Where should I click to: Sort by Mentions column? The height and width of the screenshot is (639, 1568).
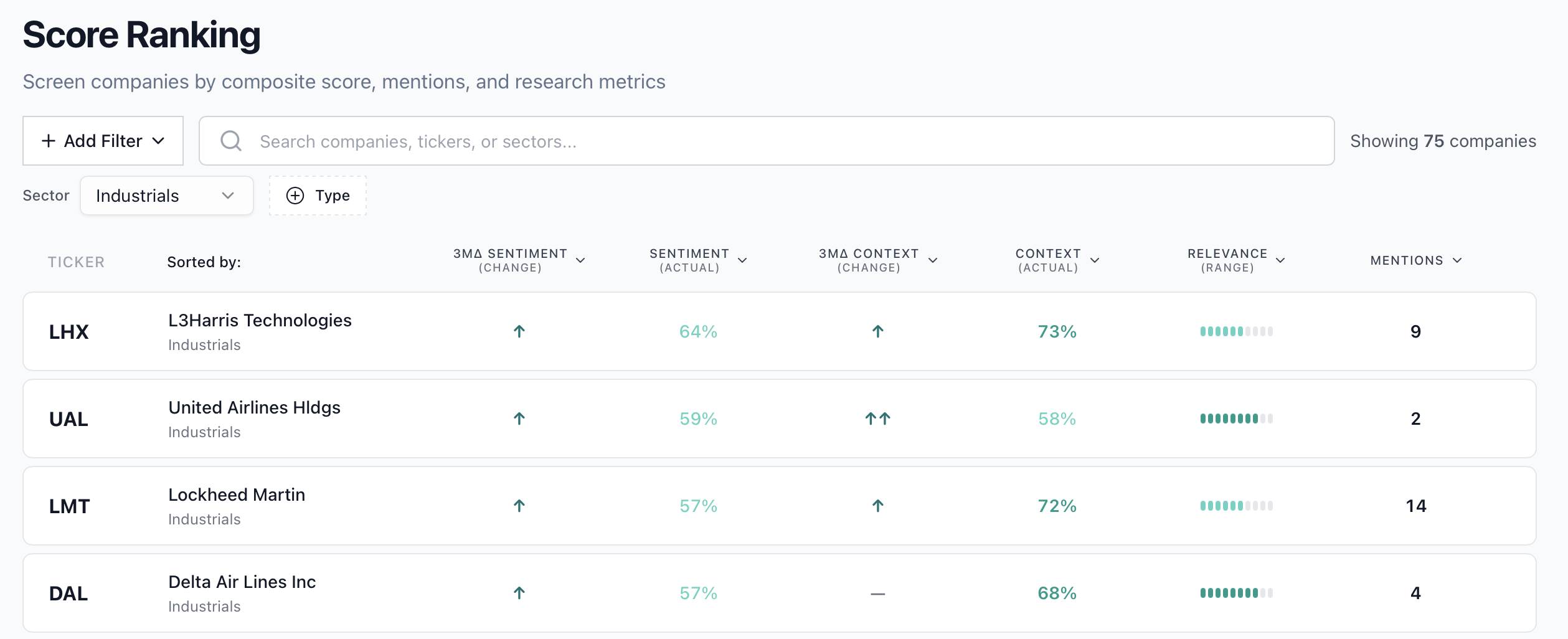1416,260
